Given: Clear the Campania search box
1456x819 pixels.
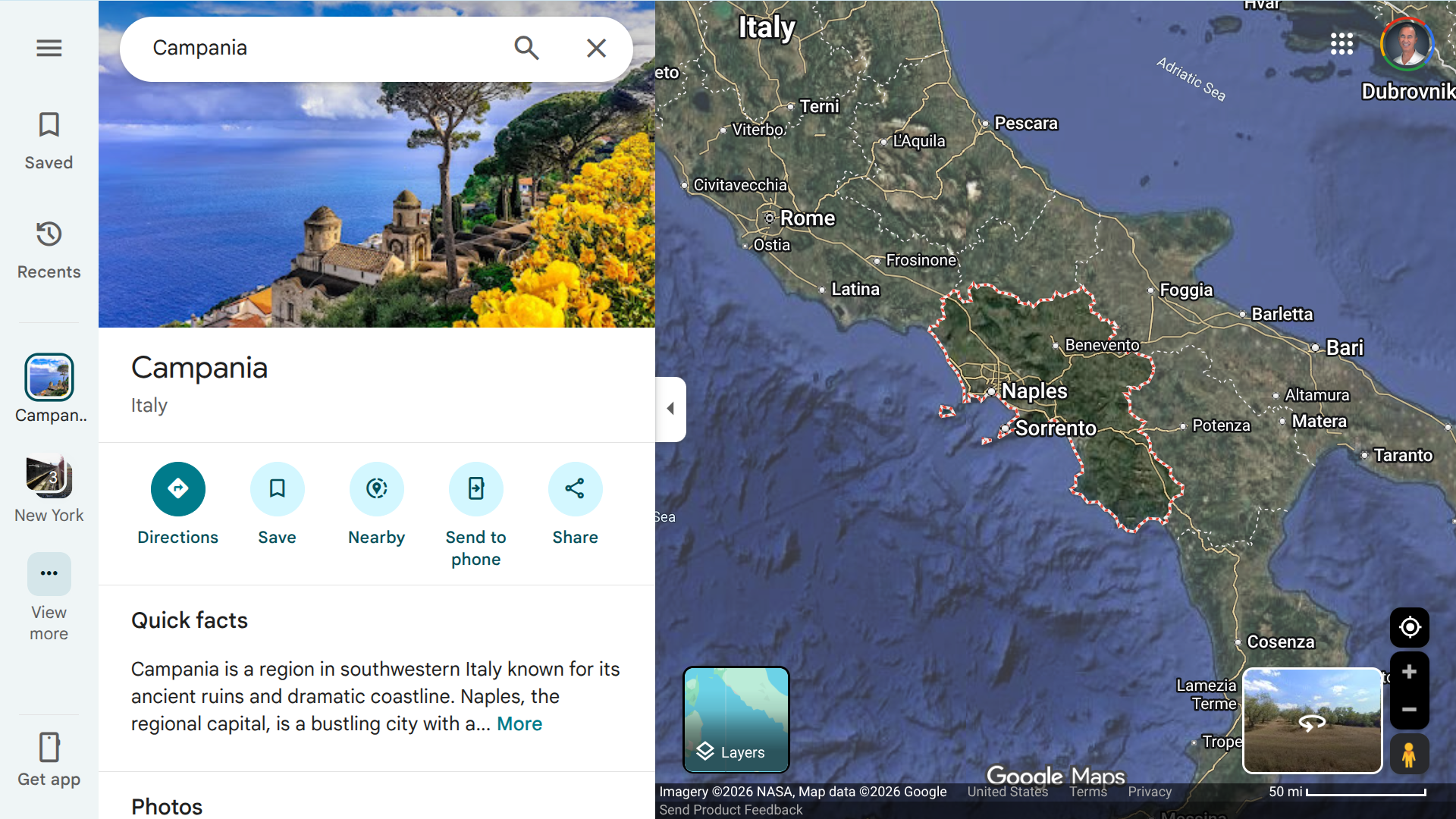Looking at the screenshot, I should 596,48.
